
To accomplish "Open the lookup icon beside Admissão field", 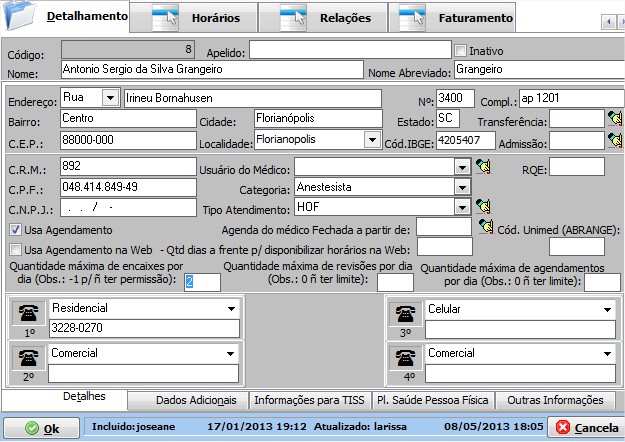I will click(614, 141).
